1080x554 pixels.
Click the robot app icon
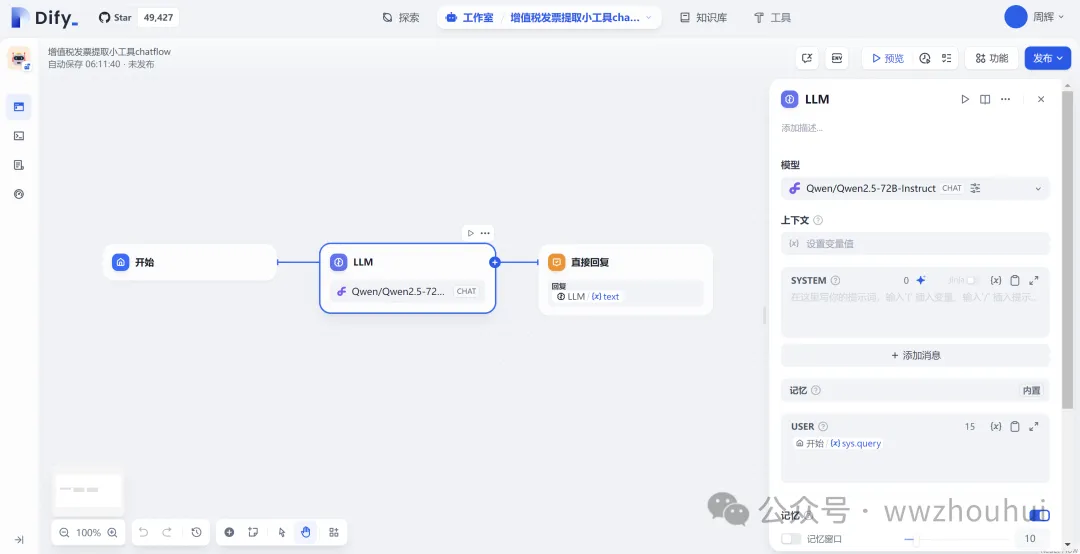tap(19, 59)
